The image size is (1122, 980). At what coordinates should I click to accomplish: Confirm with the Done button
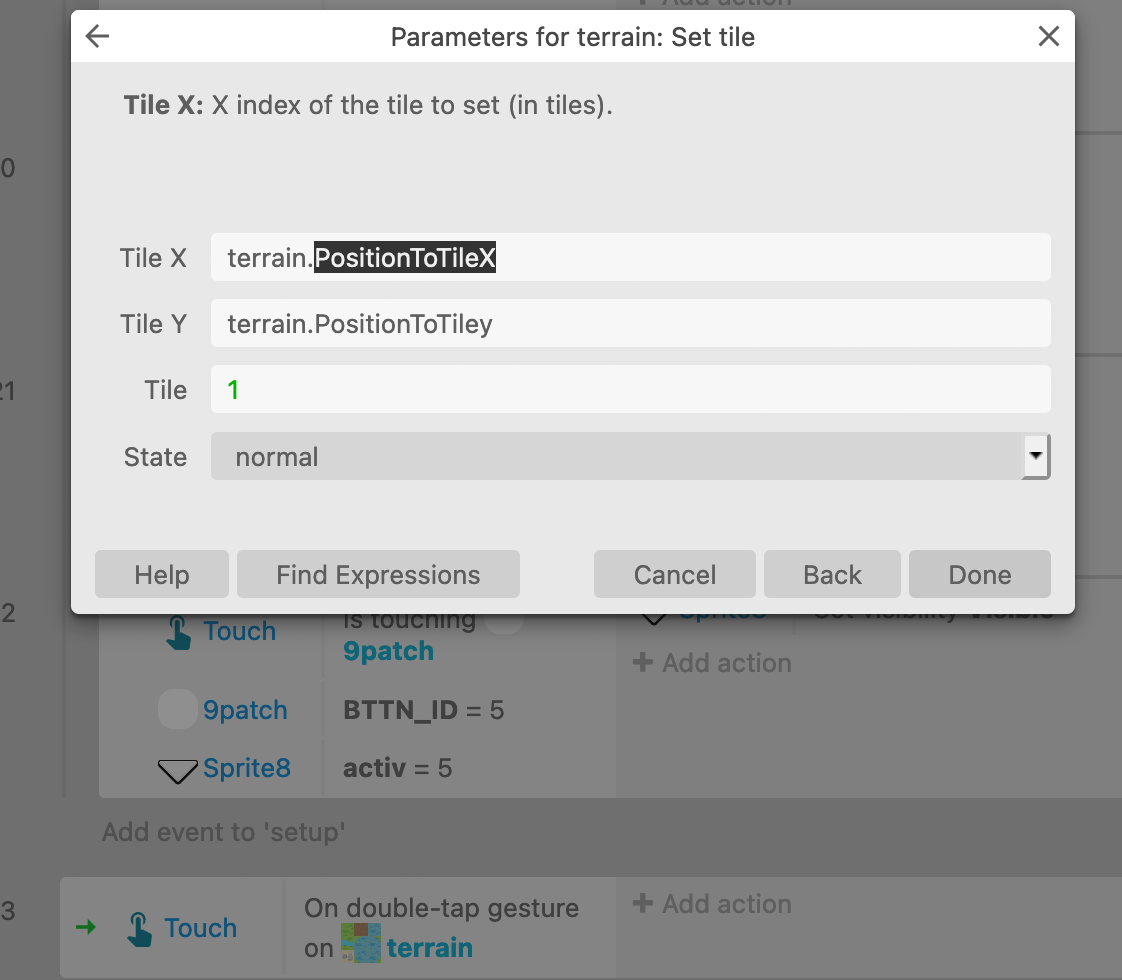(x=980, y=574)
